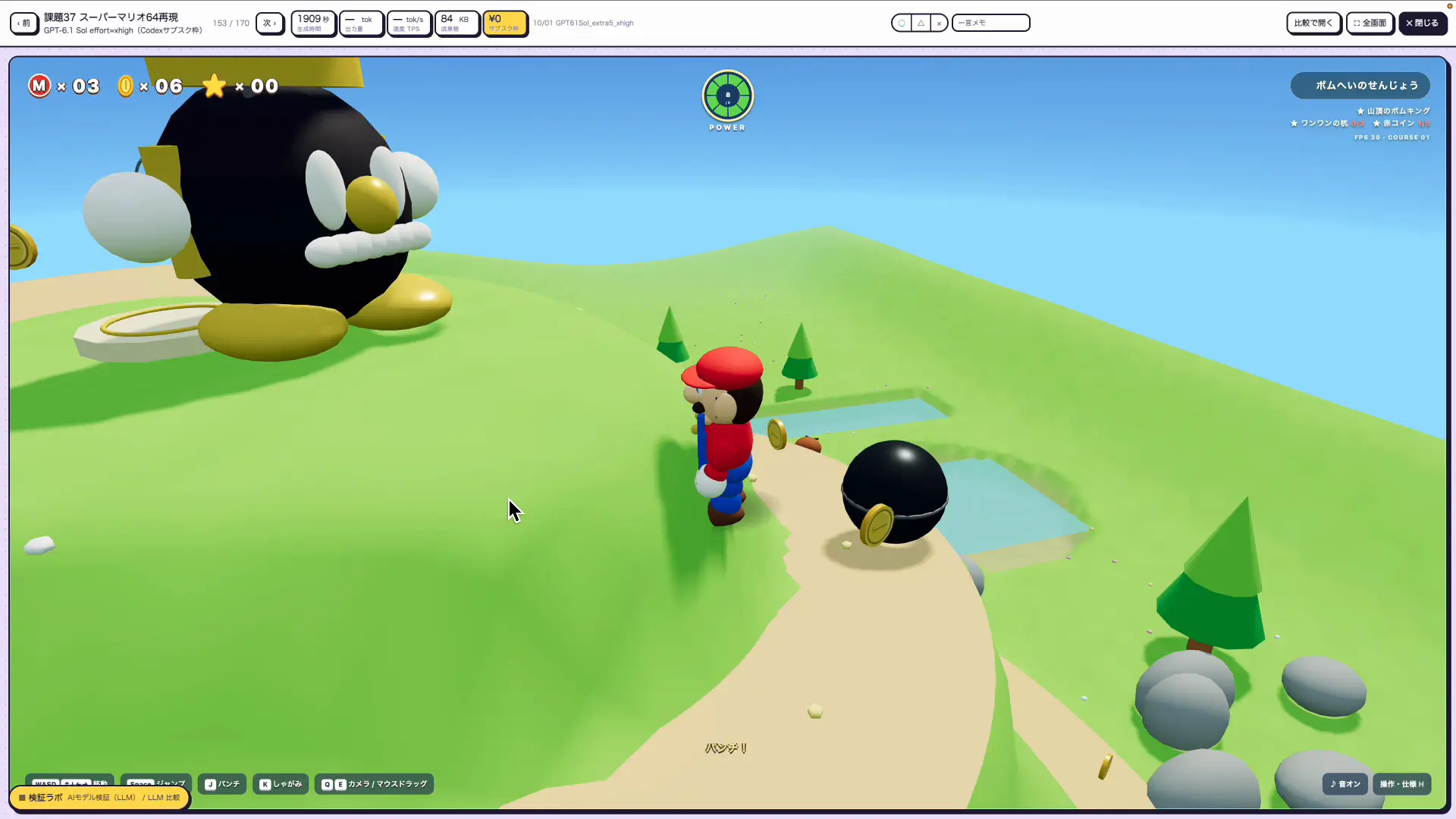Screen dimensions: 1456x819
Task: Rate this entry with the cross mark
Action: click(939, 23)
